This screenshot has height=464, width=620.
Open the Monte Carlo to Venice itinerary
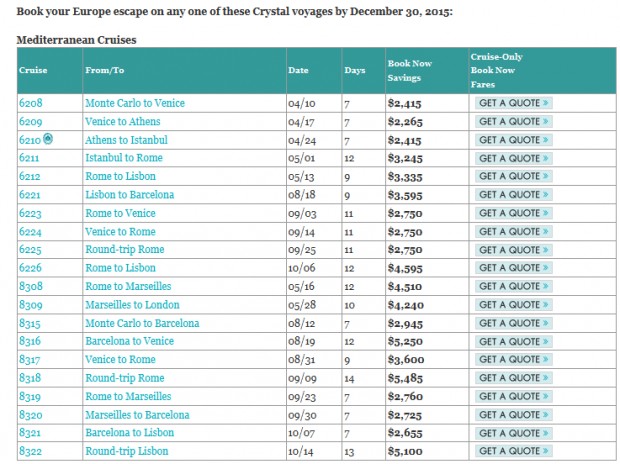point(135,103)
